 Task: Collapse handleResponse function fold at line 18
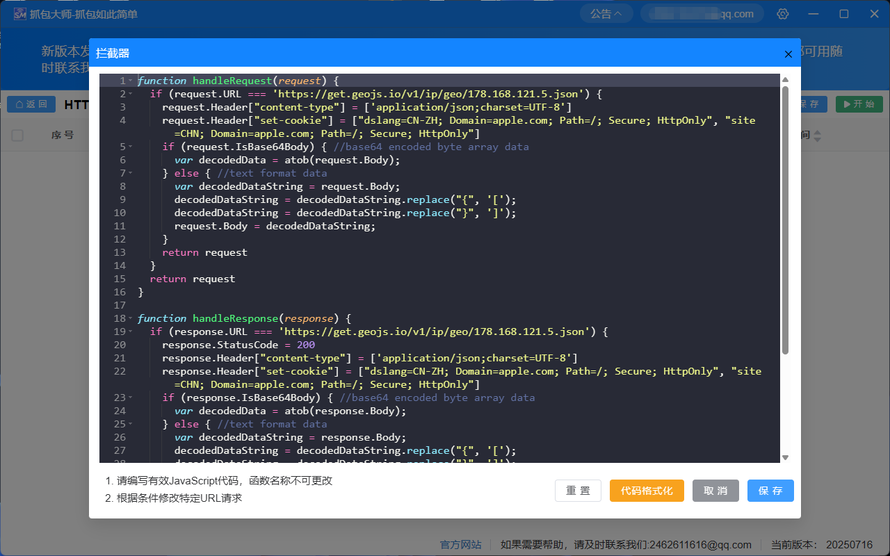(x=131, y=318)
